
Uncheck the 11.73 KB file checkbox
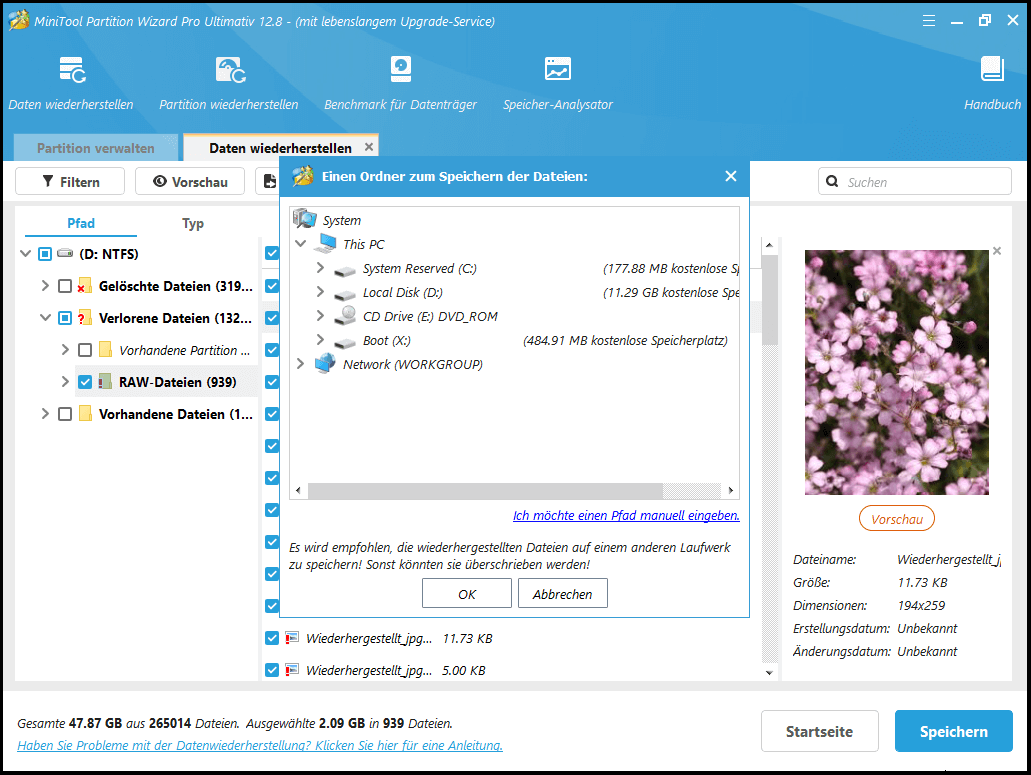(272, 638)
